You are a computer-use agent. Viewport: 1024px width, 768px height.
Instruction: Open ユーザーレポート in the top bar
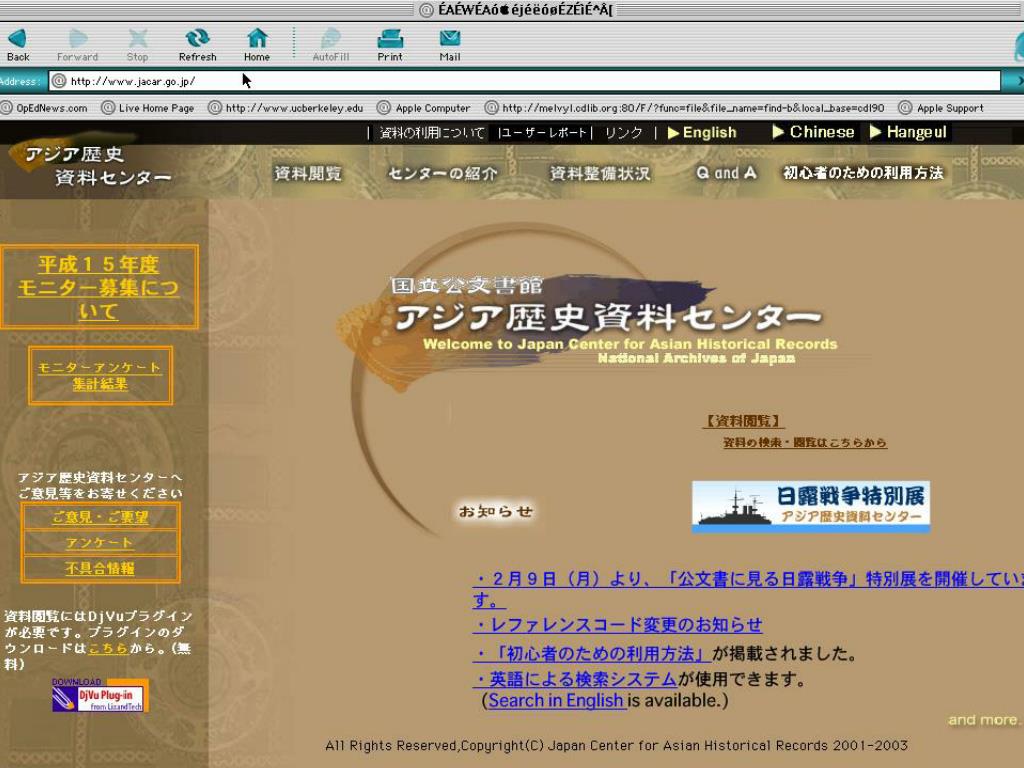(543, 133)
